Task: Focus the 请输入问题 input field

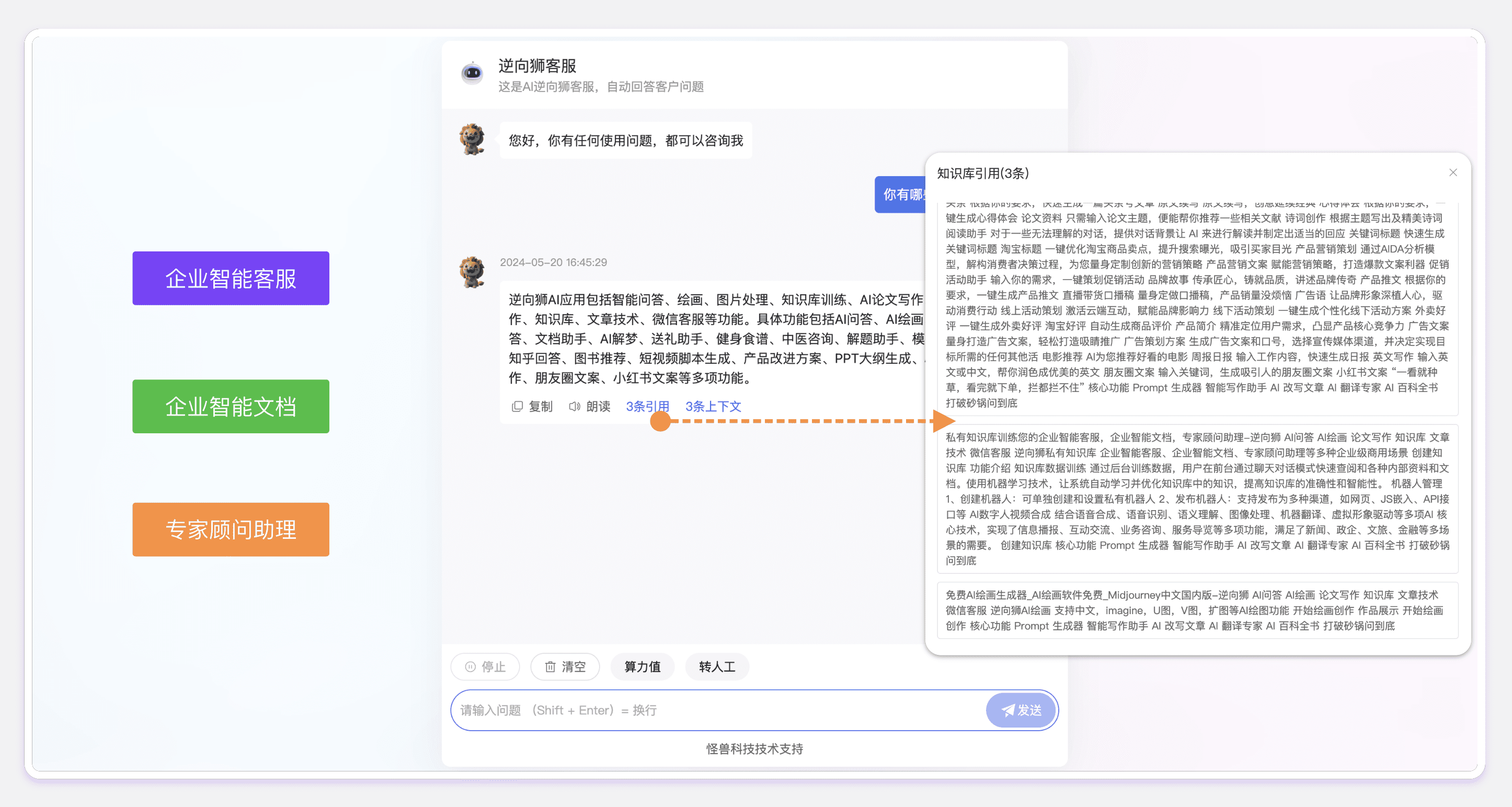Action: 719,710
